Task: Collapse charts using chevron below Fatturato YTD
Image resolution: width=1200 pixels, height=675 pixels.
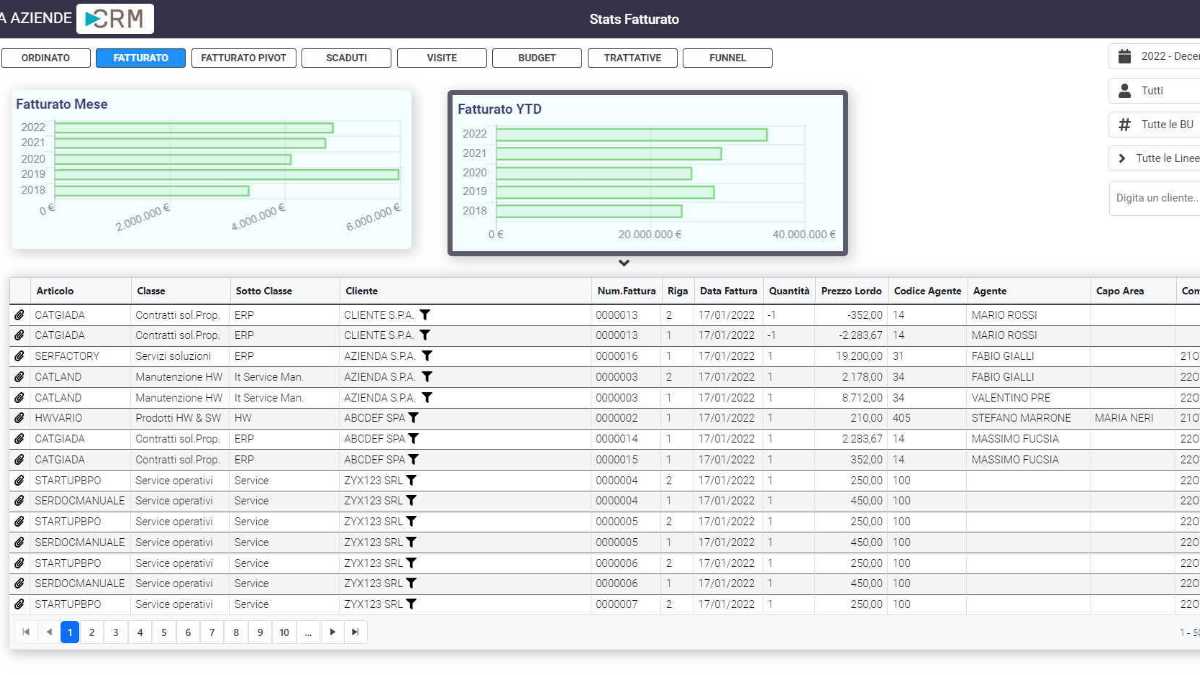Action: 624,264
